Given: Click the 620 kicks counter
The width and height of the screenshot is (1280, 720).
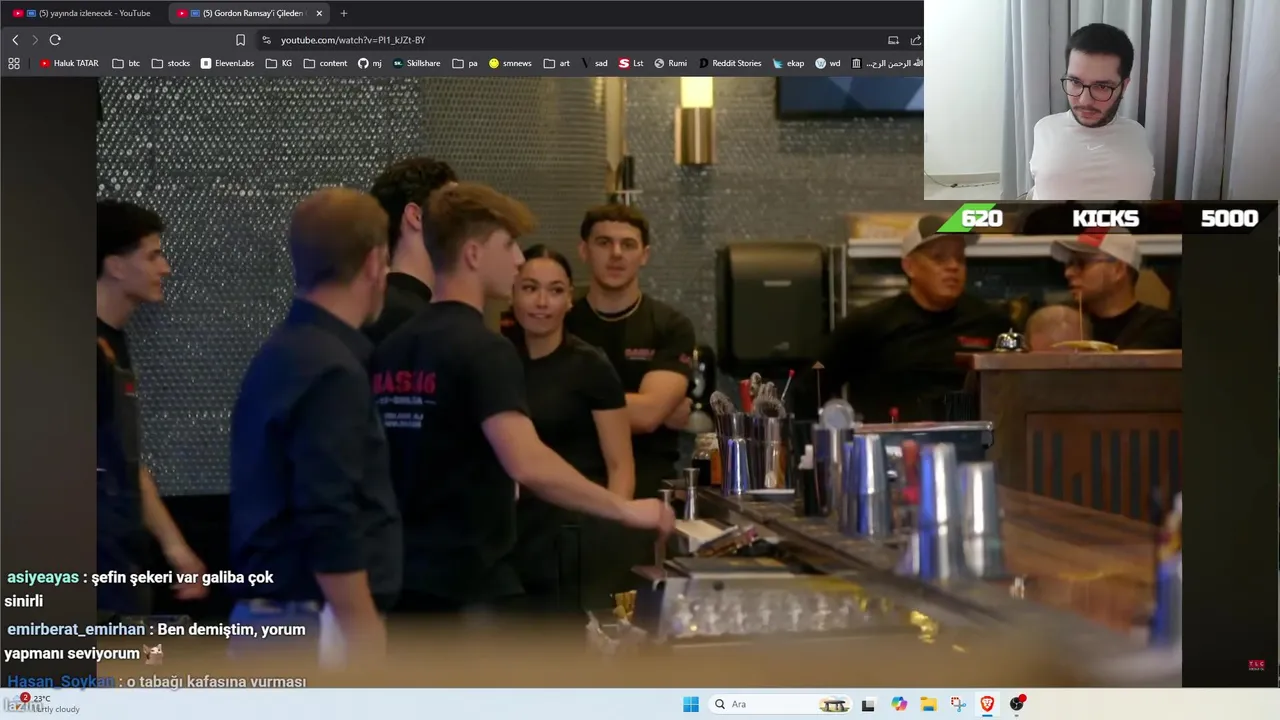Looking at the screenshot, I should click(981, 218).
